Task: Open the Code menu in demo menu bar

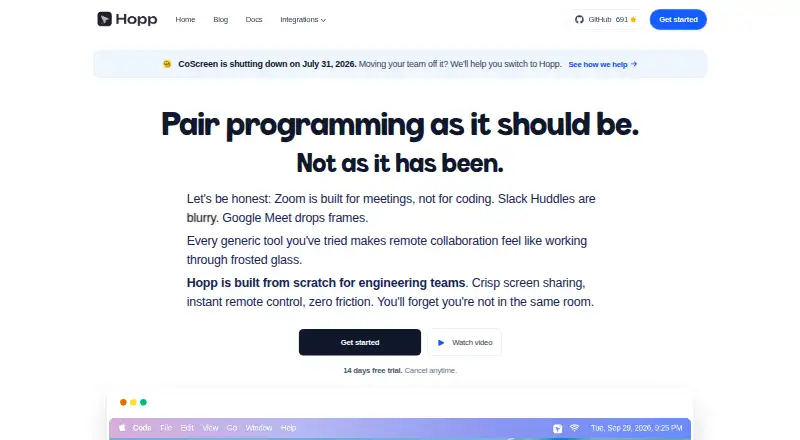Action: [x=142, y=428]
